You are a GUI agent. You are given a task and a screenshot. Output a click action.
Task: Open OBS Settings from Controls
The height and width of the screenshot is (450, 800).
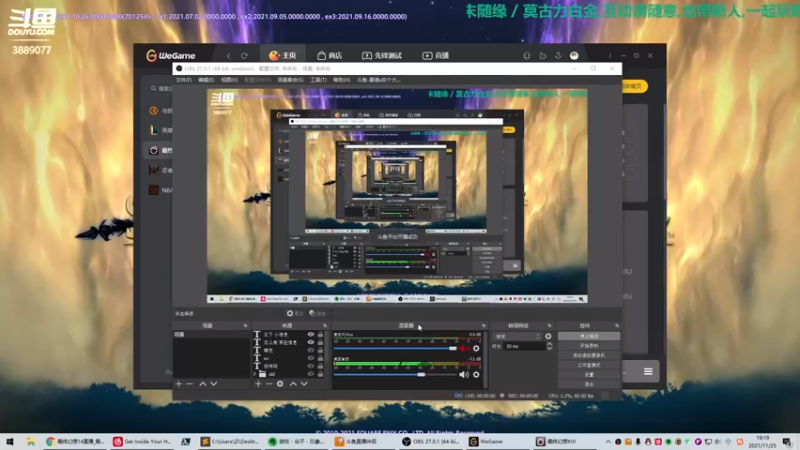(x=589, y=375)
